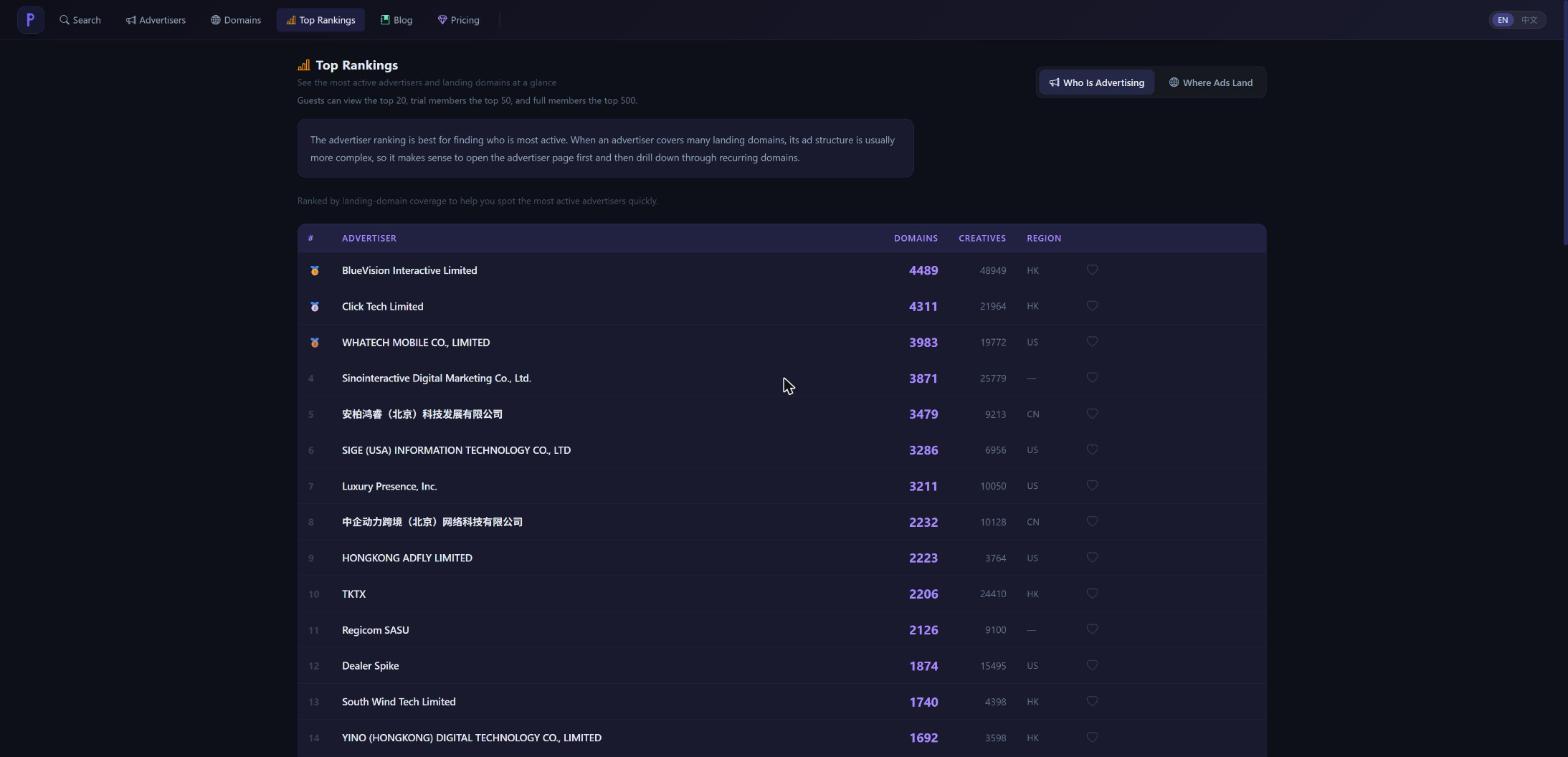Click domain count 2126 for Regicom
Viewport: 1568px width, 757px height.
click(x=923, y=630)
